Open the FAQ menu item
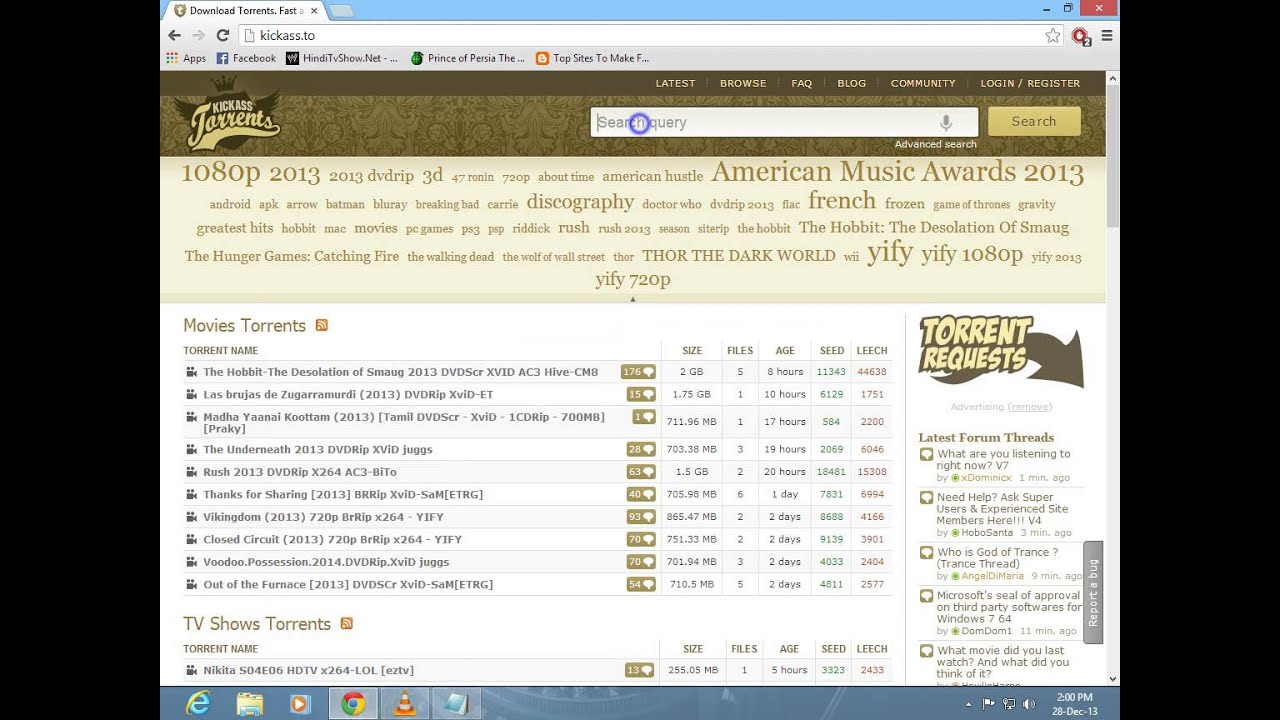Screen dimensions: 1280x720 [802, 83]
